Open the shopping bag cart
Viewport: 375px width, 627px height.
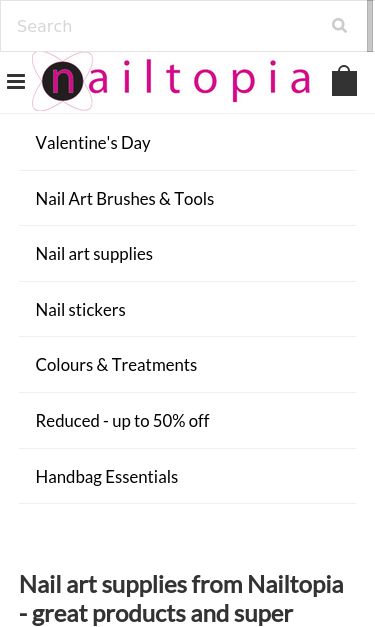click(x=344, y=81)
